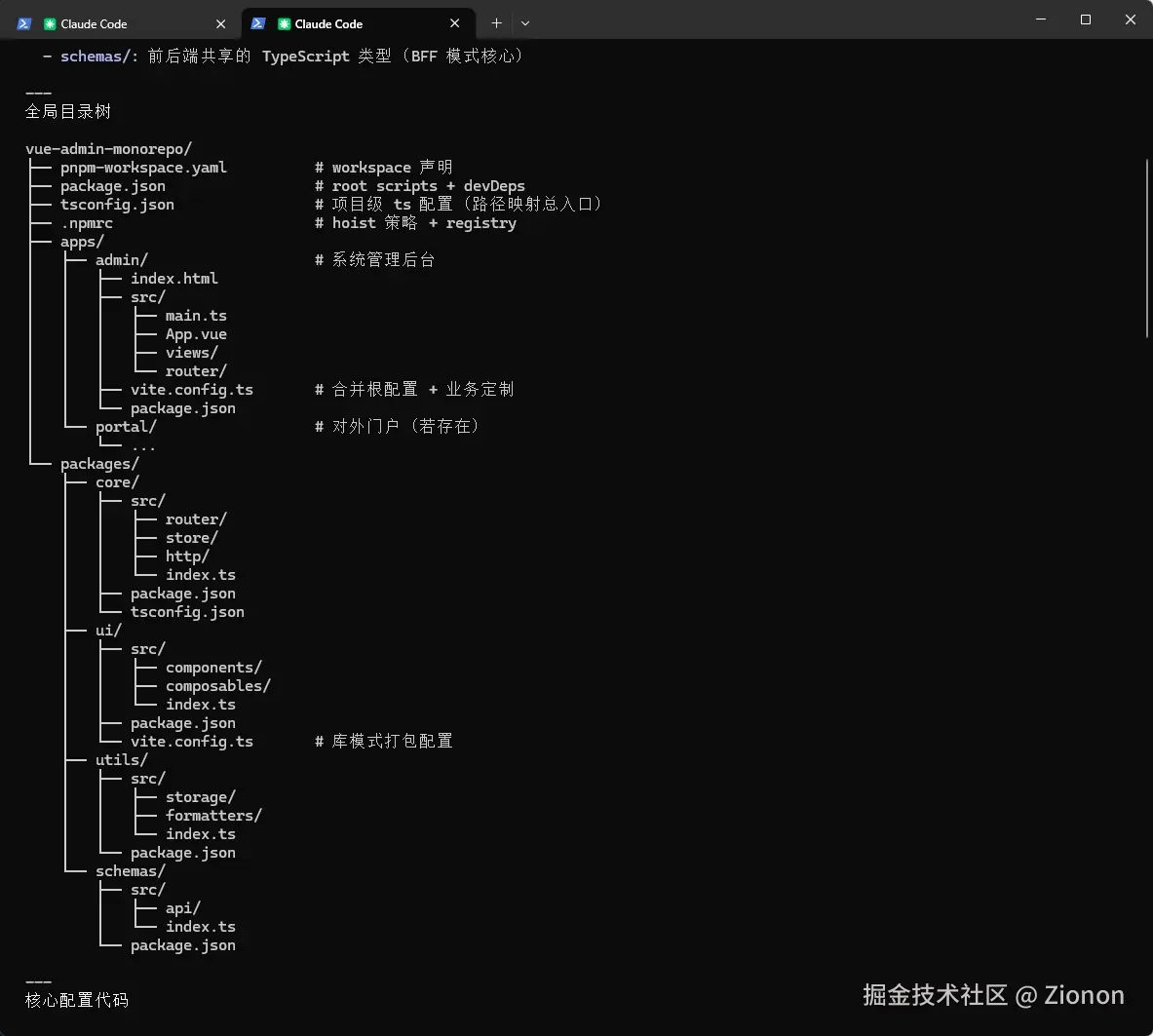Click 'pnpm-workspace.yaml' in the tree
Viewport: 1153px width, 1036px height.
pos(143,168)
